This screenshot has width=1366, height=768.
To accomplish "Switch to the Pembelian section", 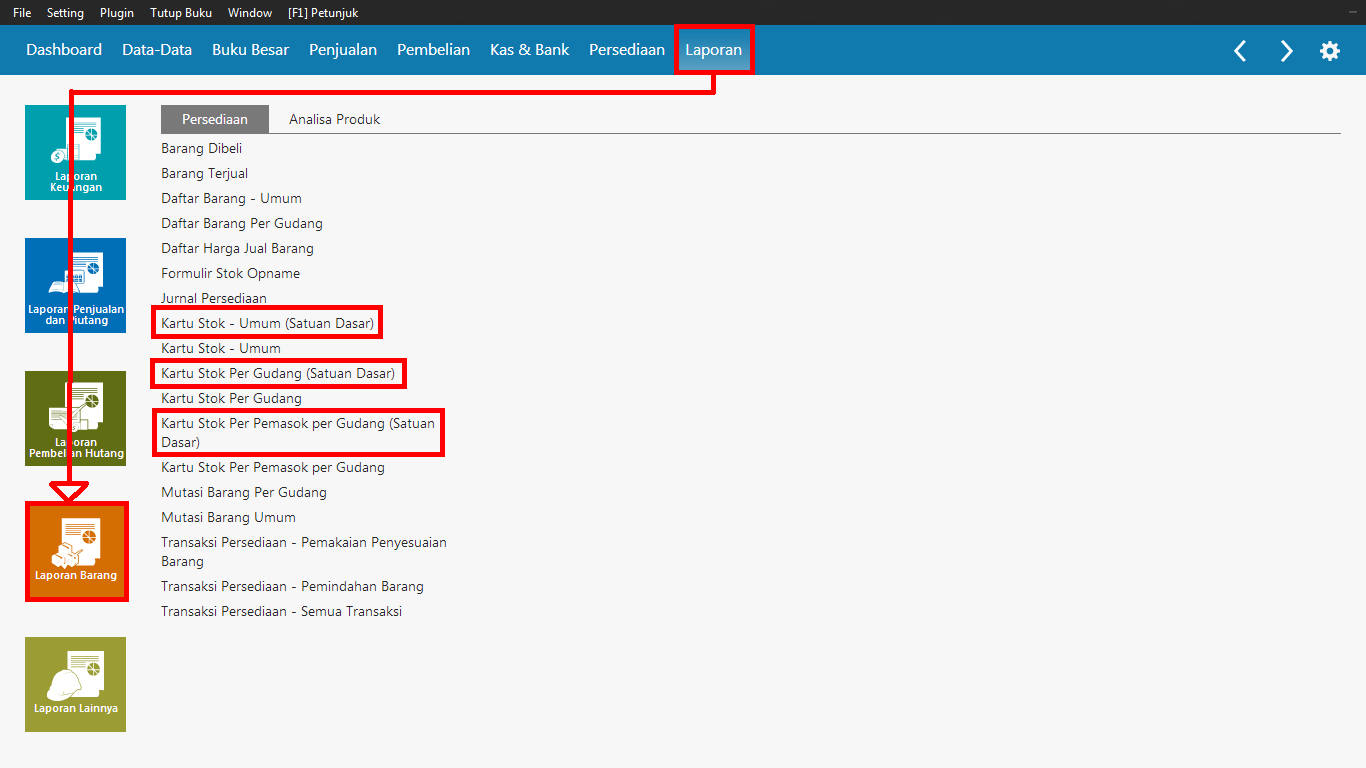I will pyautogui.click(x=433, y=50).
